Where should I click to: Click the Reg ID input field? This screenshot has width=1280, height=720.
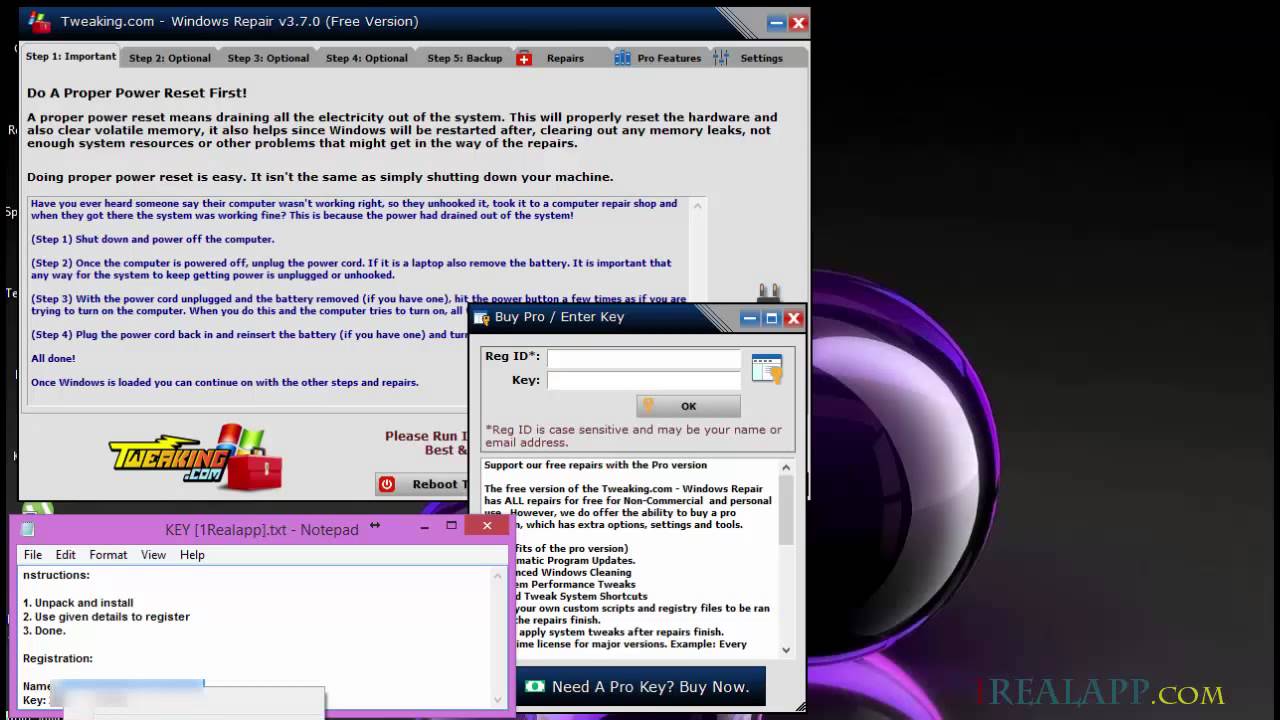(643, 357)
